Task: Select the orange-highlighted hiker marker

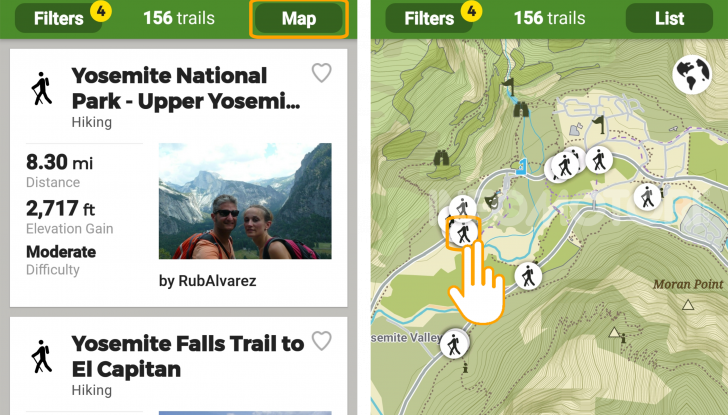Action: (463, 234)
